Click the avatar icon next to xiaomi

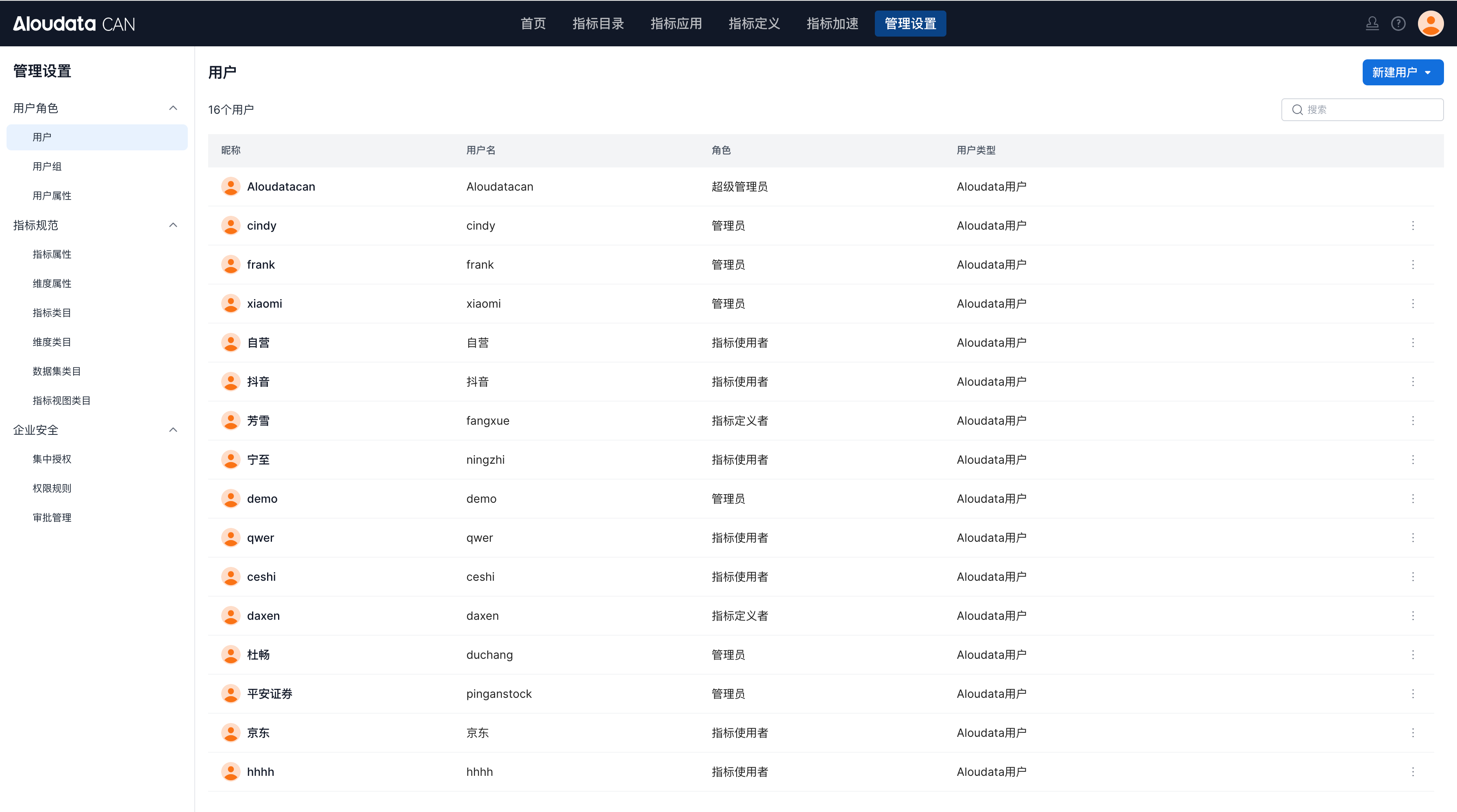(x=231, y=304)
